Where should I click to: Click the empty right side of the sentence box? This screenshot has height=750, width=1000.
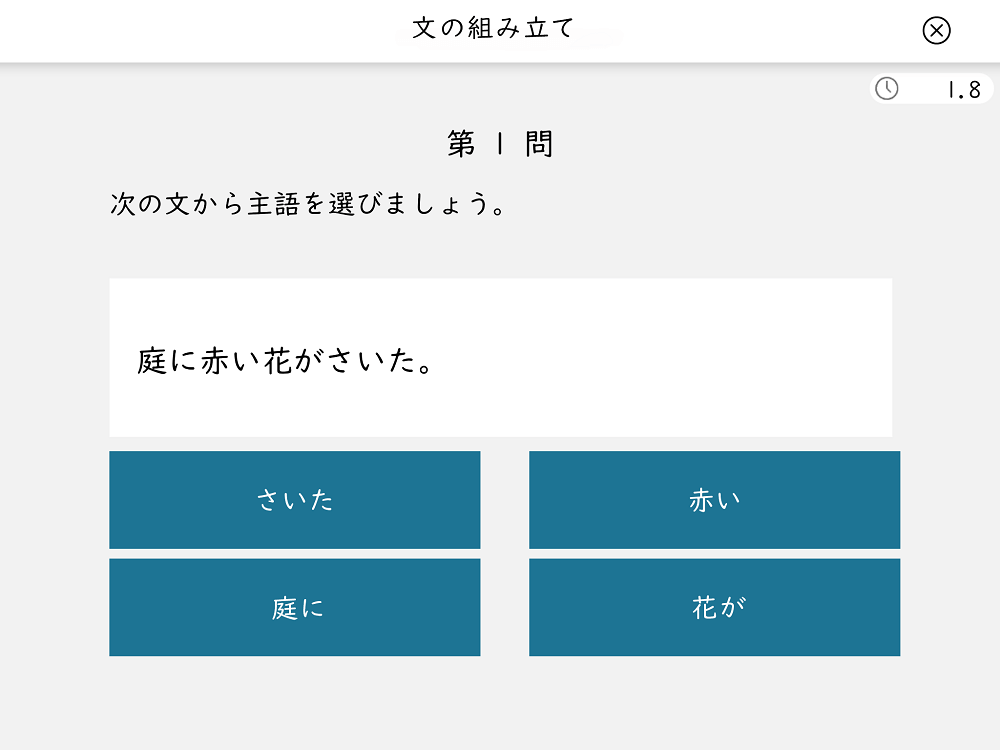[700, 360]
